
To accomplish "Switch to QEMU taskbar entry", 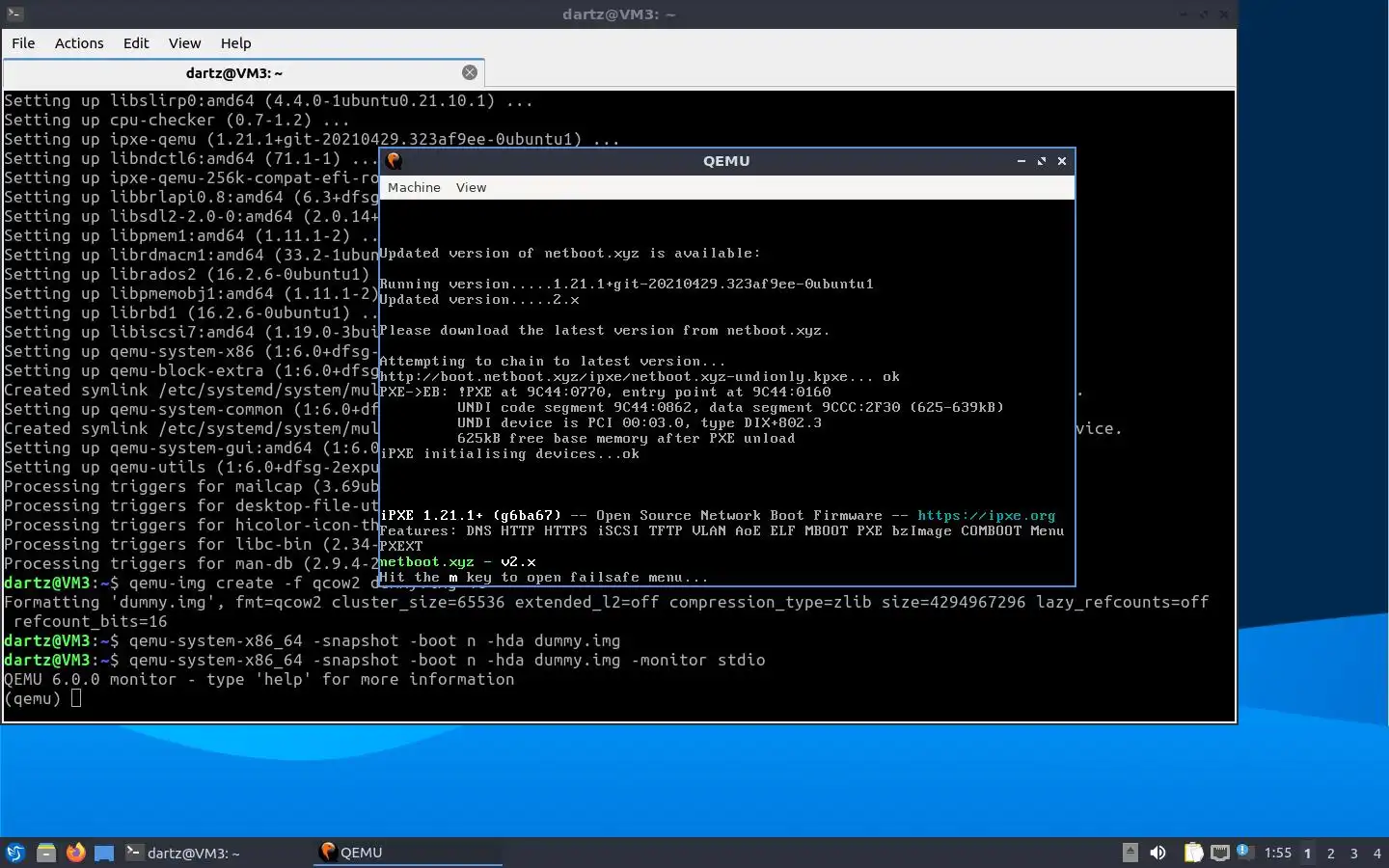I will click(x=407, y=853).
